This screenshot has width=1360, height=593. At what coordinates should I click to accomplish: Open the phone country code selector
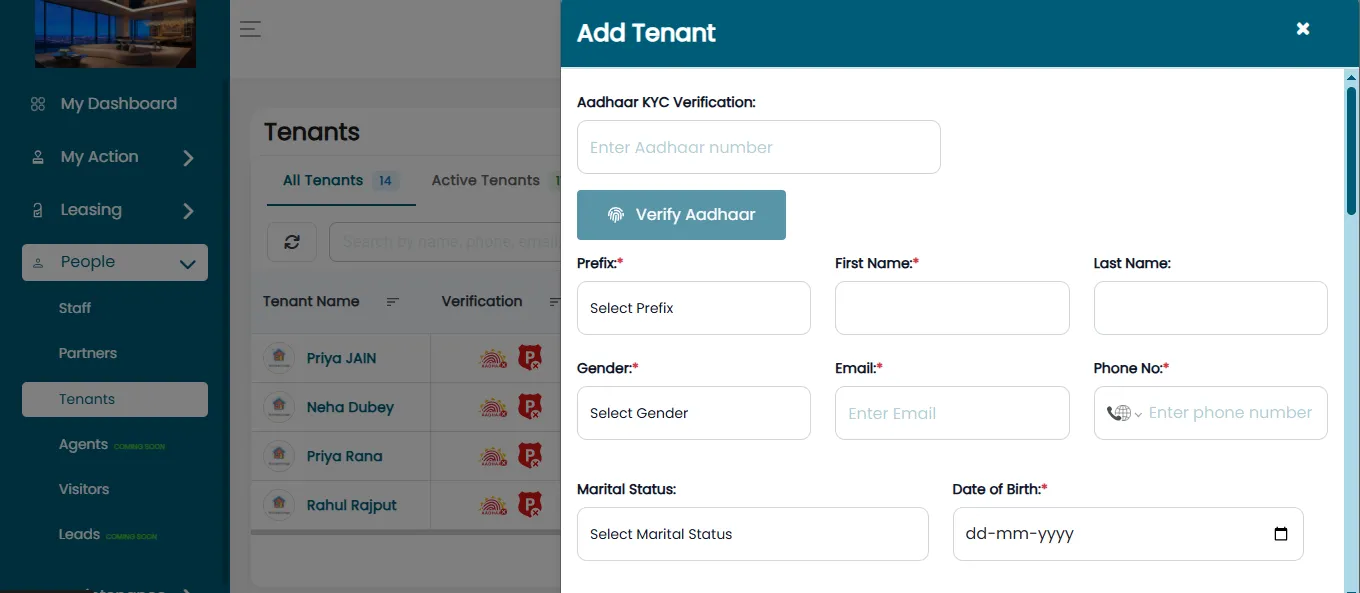pyautogui.click(x=1124, y=413)
